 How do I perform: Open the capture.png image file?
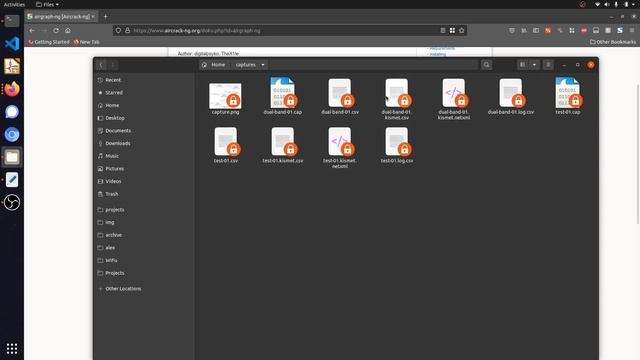[225, 96]
